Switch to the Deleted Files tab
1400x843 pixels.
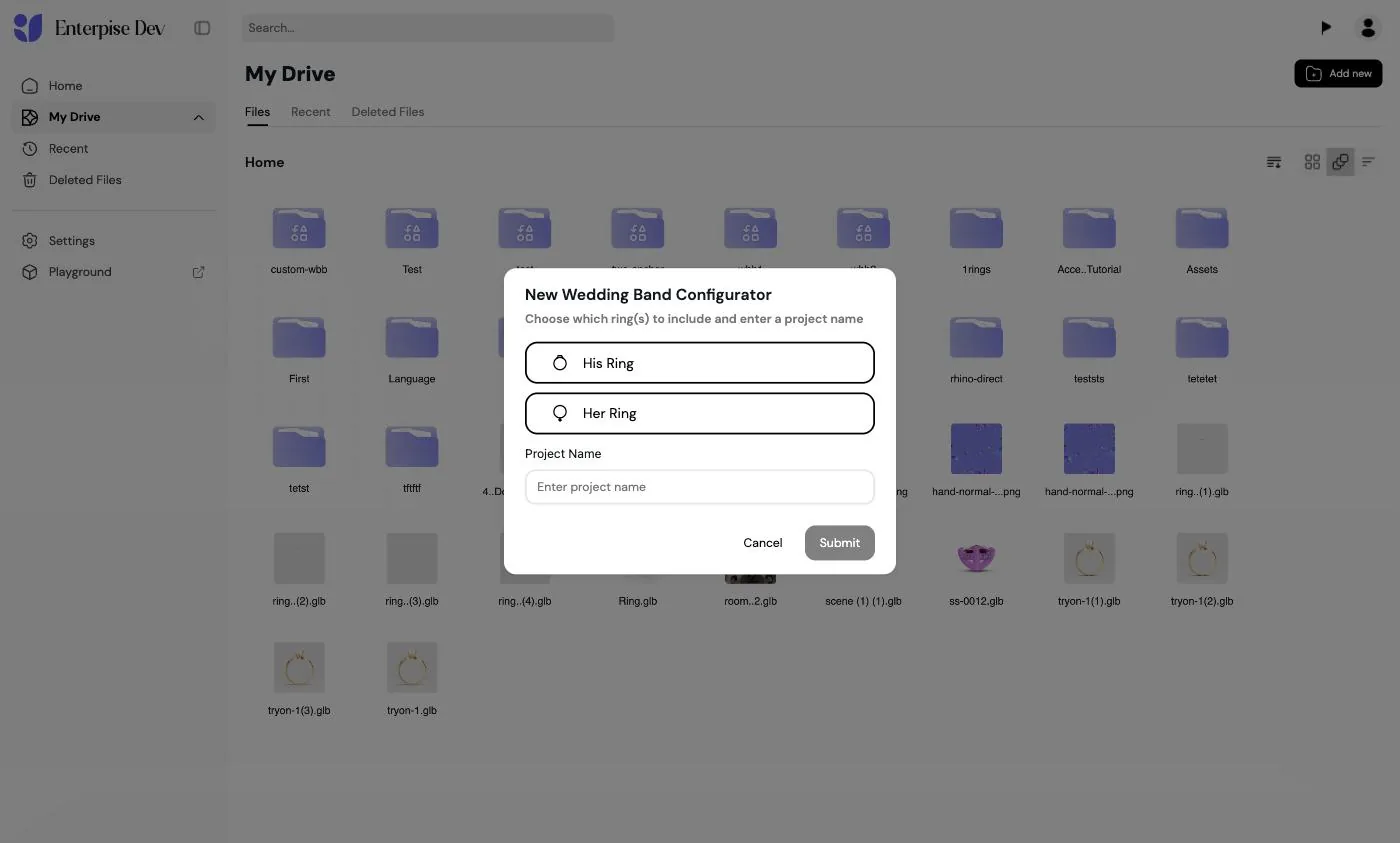click(x=388, y=112)
